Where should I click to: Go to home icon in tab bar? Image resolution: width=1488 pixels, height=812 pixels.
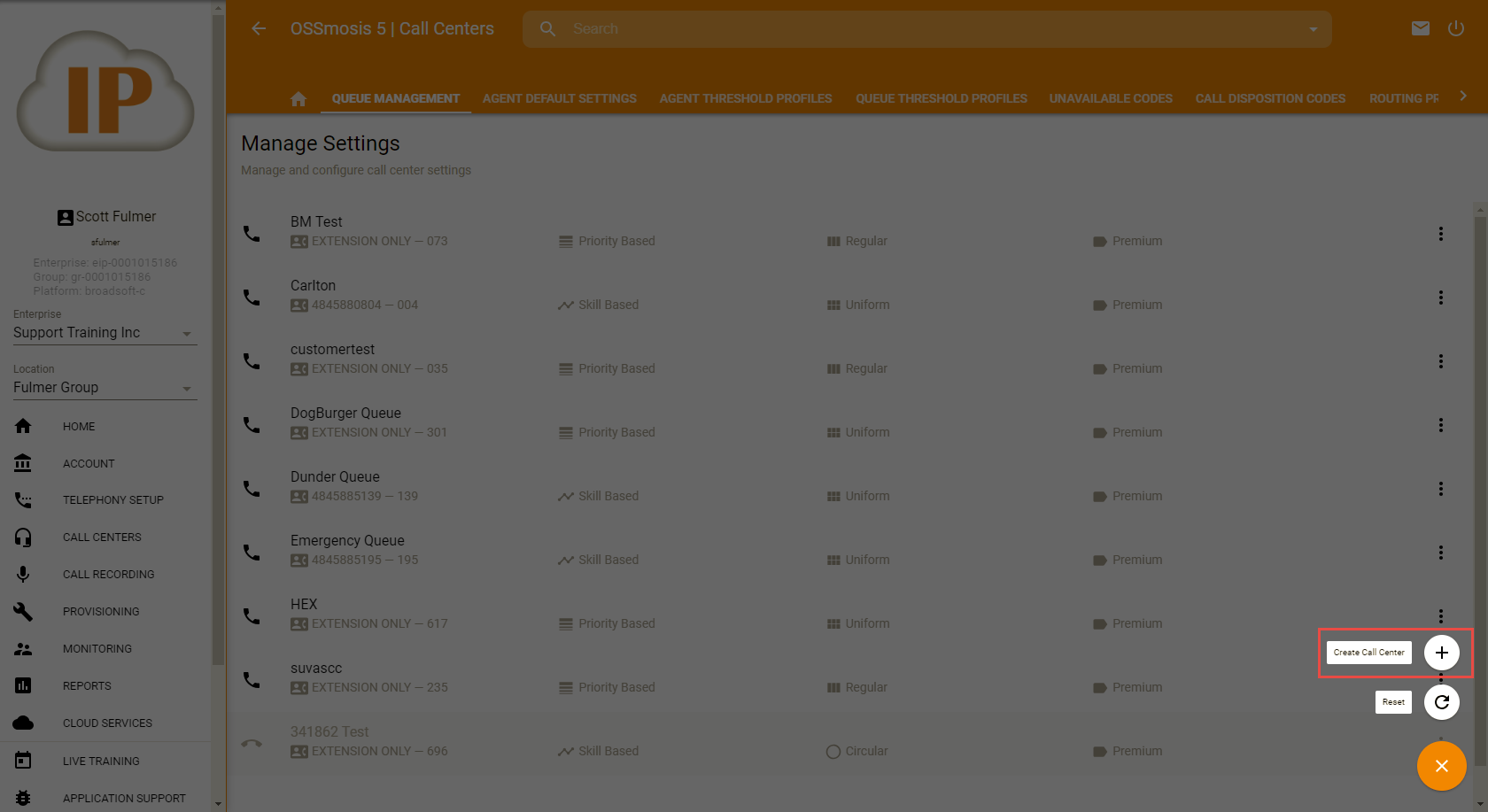tap(298, 98)
